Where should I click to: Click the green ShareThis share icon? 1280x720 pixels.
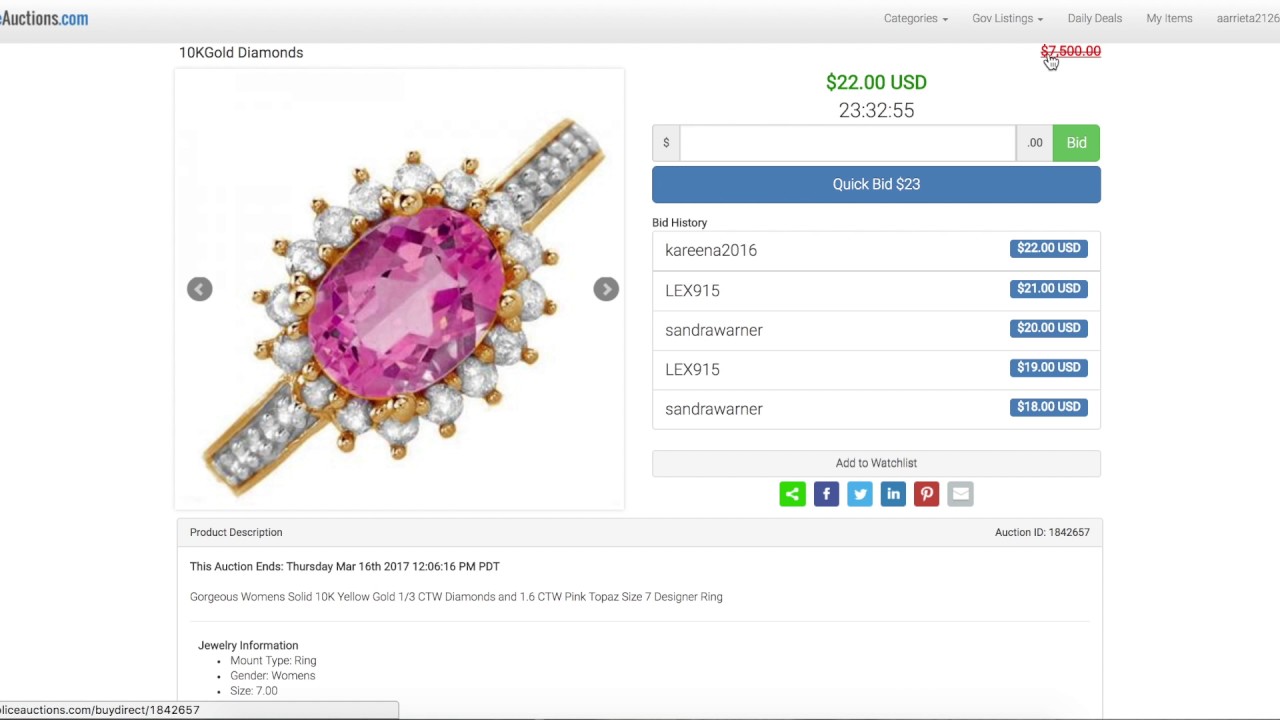pyautogui.click(x=792, y=494)
